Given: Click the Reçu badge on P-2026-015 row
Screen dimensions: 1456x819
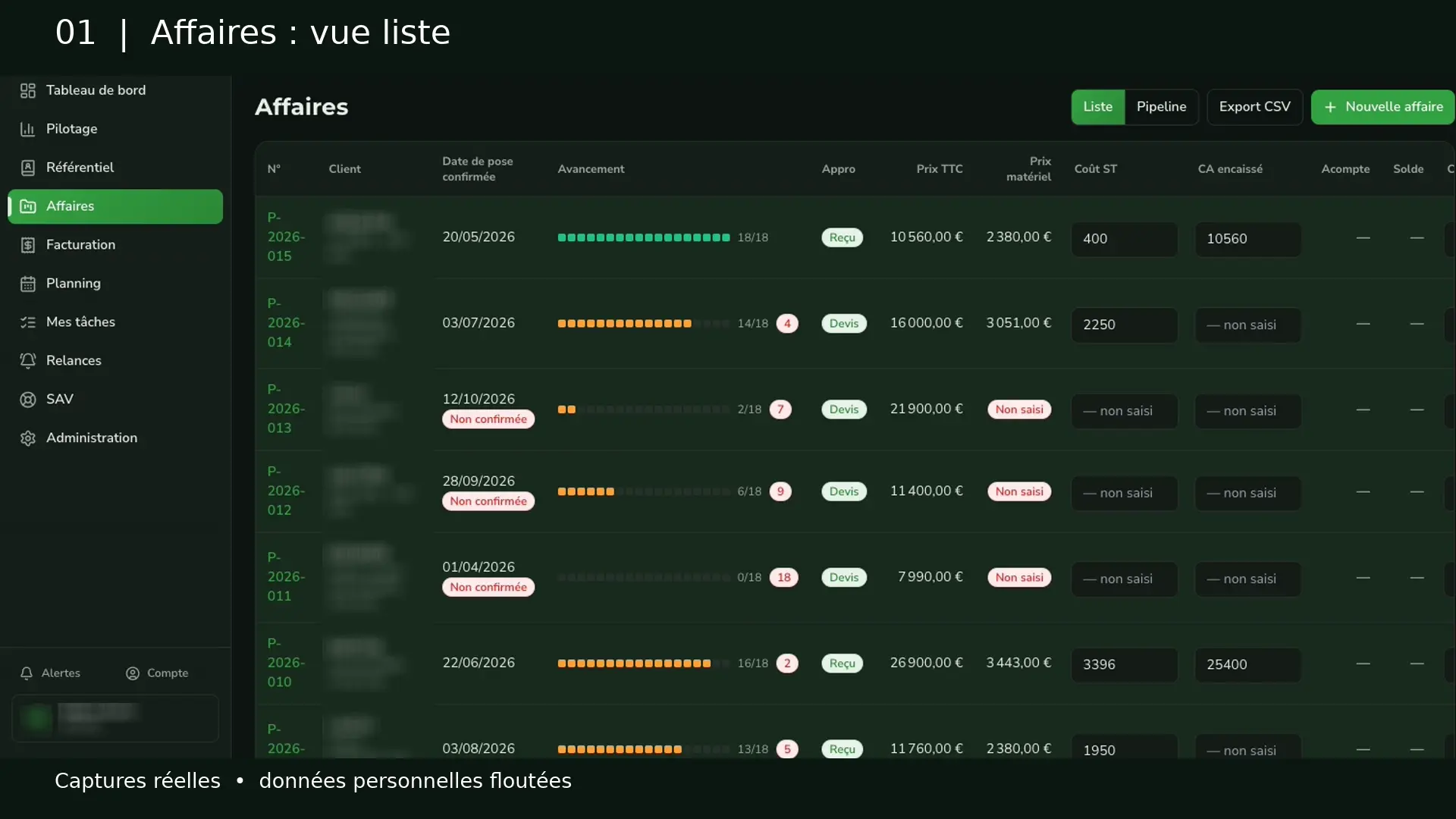Looking at the screenshot, I should 842,237.
